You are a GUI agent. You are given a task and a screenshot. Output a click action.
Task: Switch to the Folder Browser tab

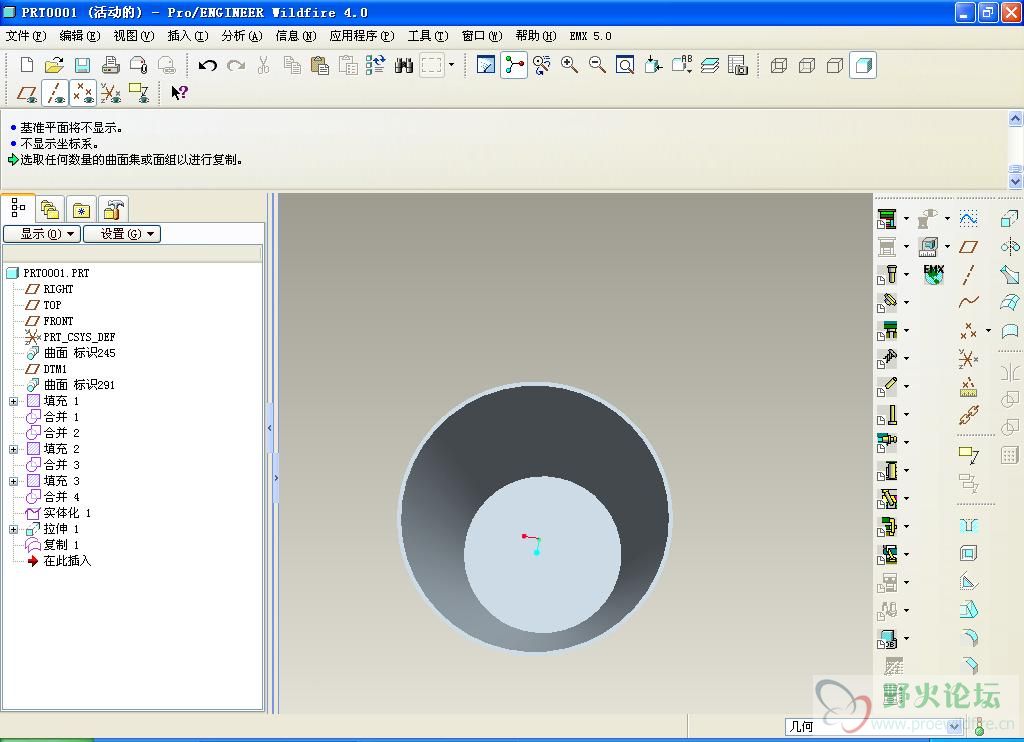coord(50,210)
